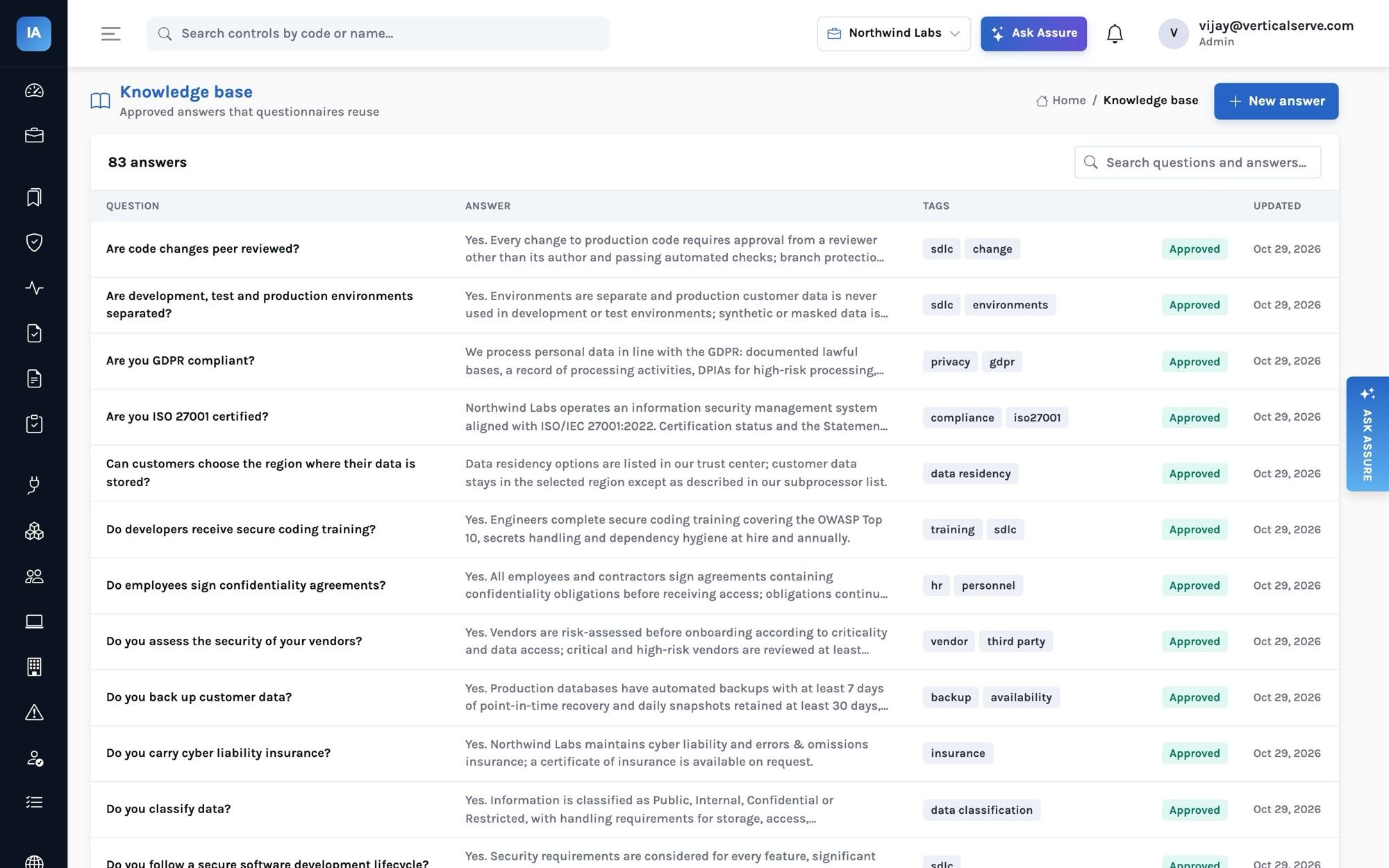Viewport: 1389px width, 868px height.
Task: Open the cubes sidebar icon
Action: [x=34, y=531]
